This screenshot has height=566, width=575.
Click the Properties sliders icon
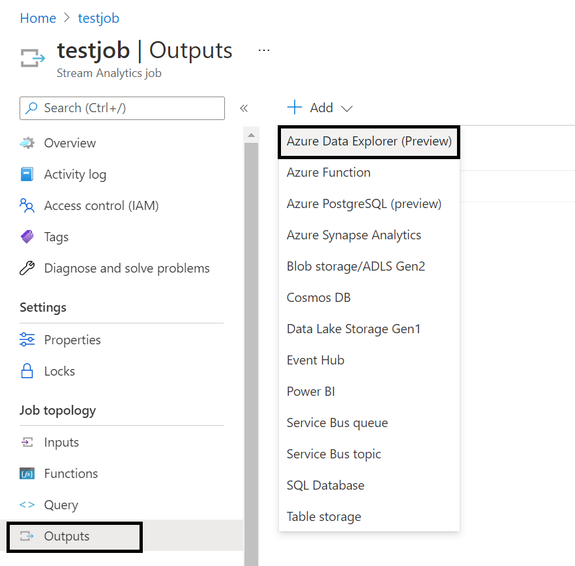[27, 340]
